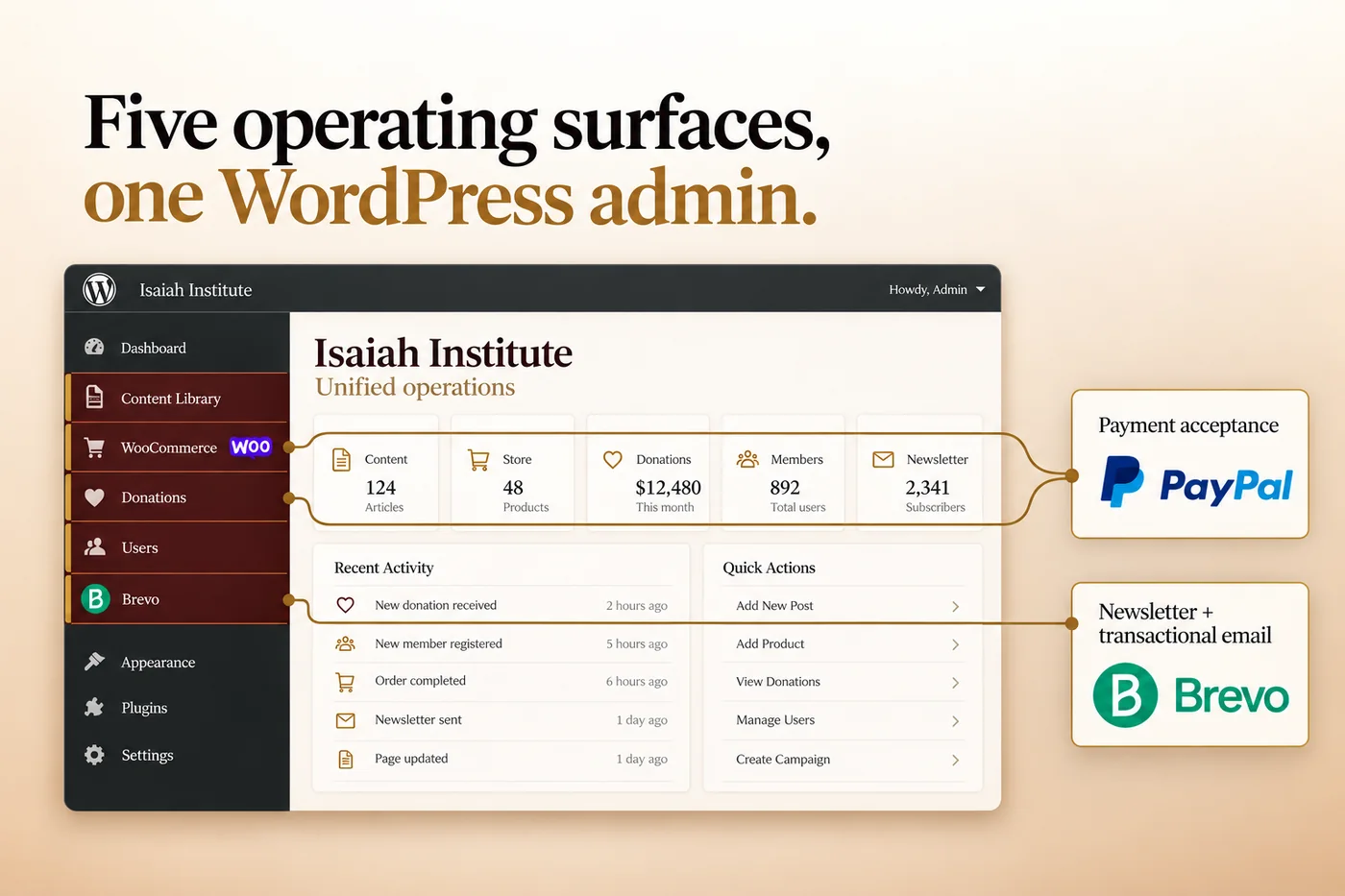Click the Page updated activity row

pyautogui.click(x=501, y=759)
